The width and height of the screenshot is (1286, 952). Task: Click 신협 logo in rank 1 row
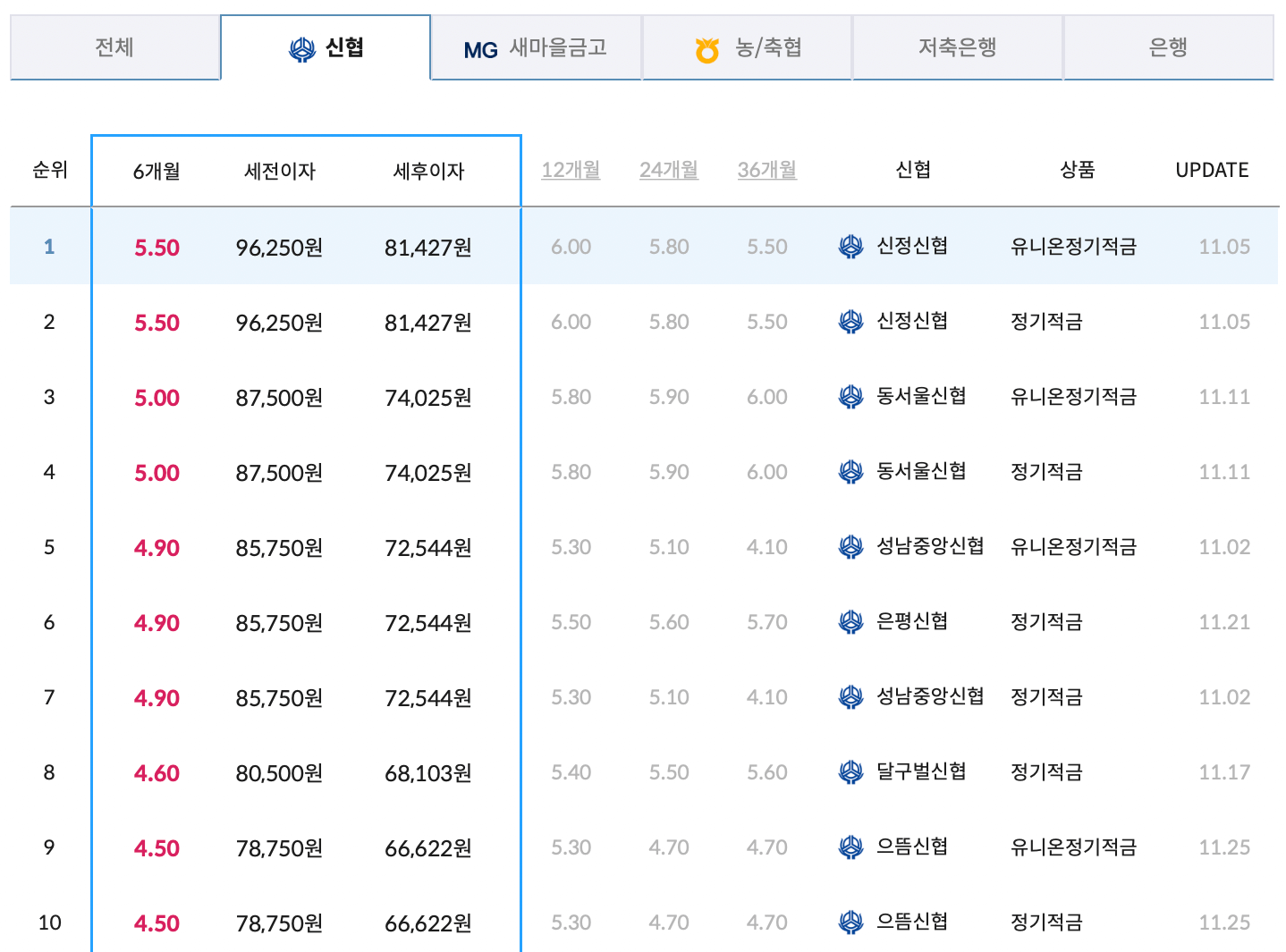pyautogui.click(x=850, y=246)
